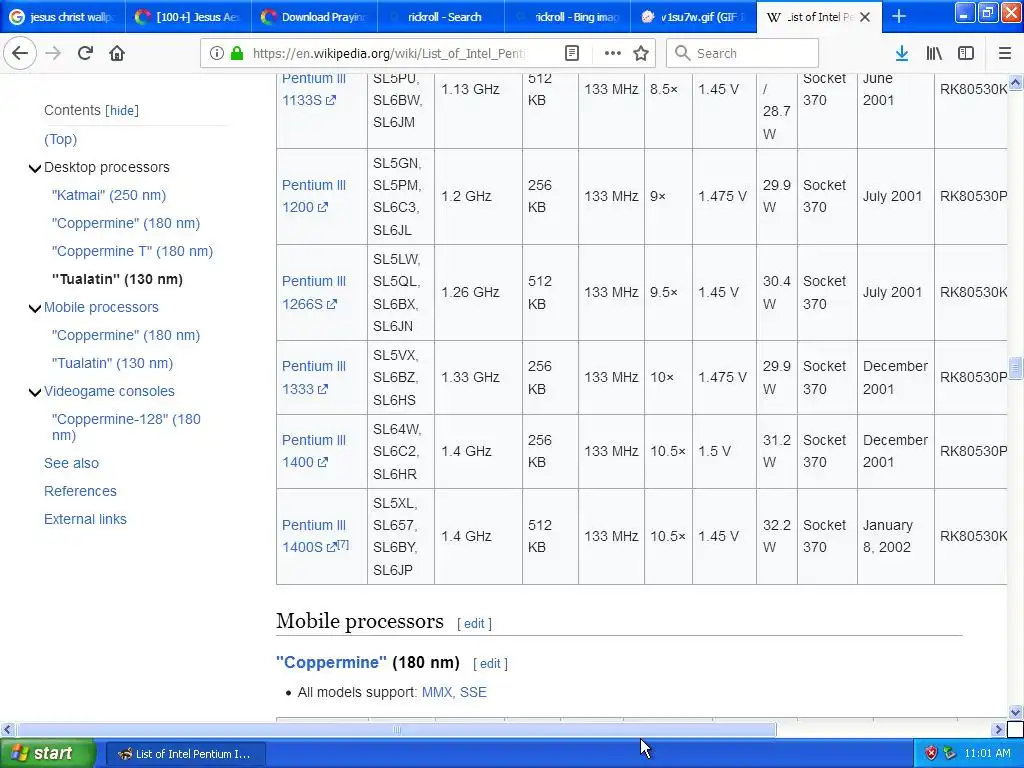
Task: Show site information icon in address bar
Action: click(217, 54)
